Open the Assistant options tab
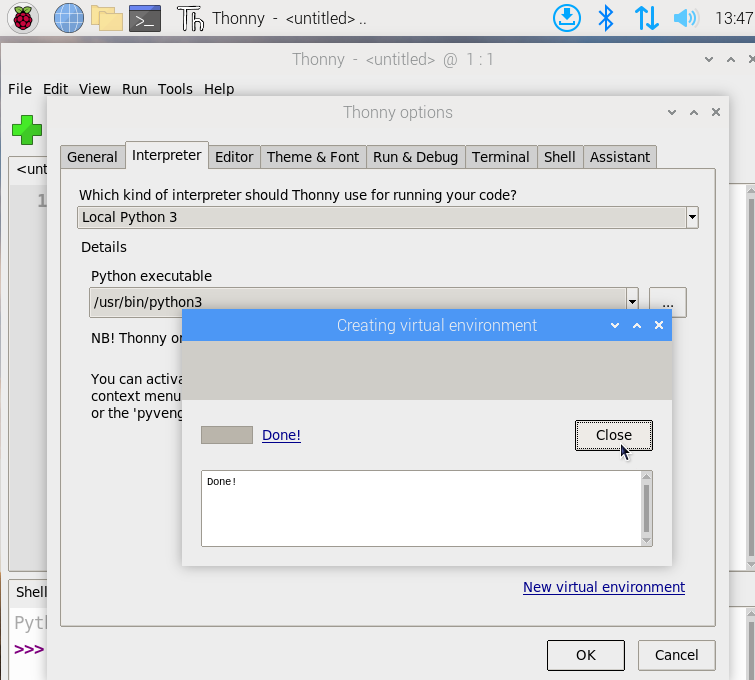This screenshot has height=680, width=755. [620, 157]
